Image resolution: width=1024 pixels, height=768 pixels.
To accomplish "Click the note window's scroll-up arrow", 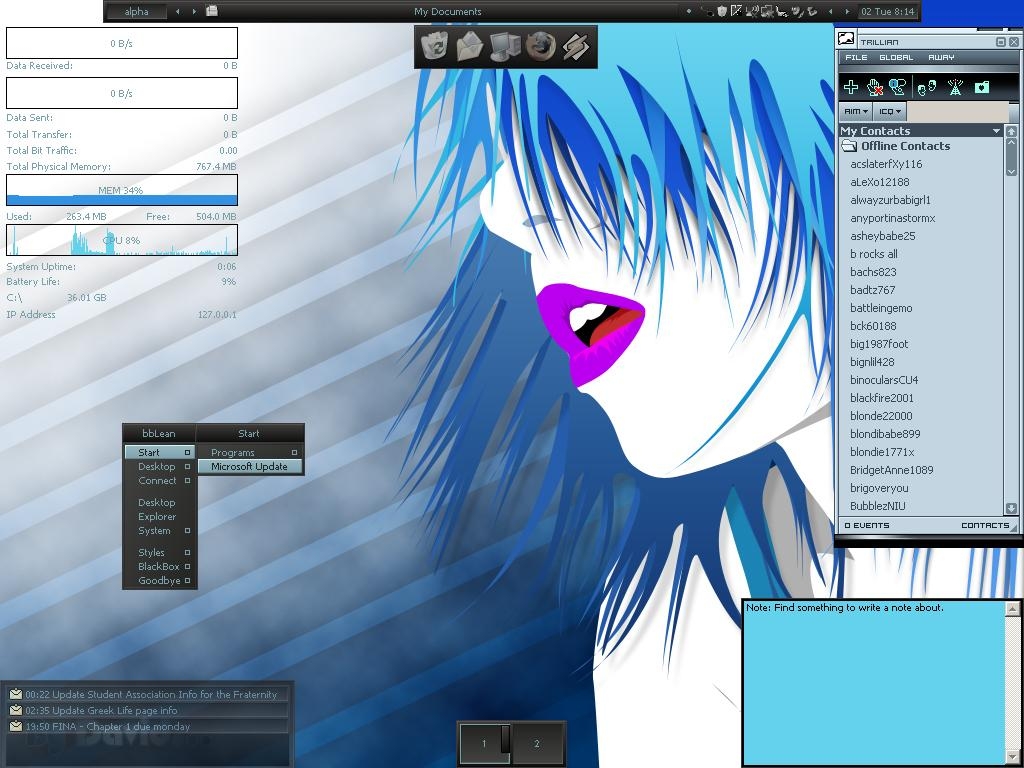I will point(1012,609).
